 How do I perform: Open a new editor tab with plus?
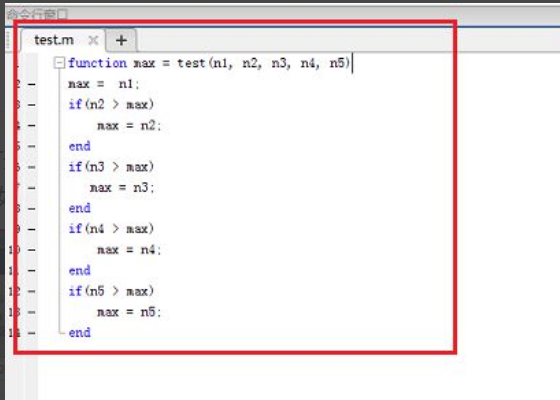click(x=121, y=40)
